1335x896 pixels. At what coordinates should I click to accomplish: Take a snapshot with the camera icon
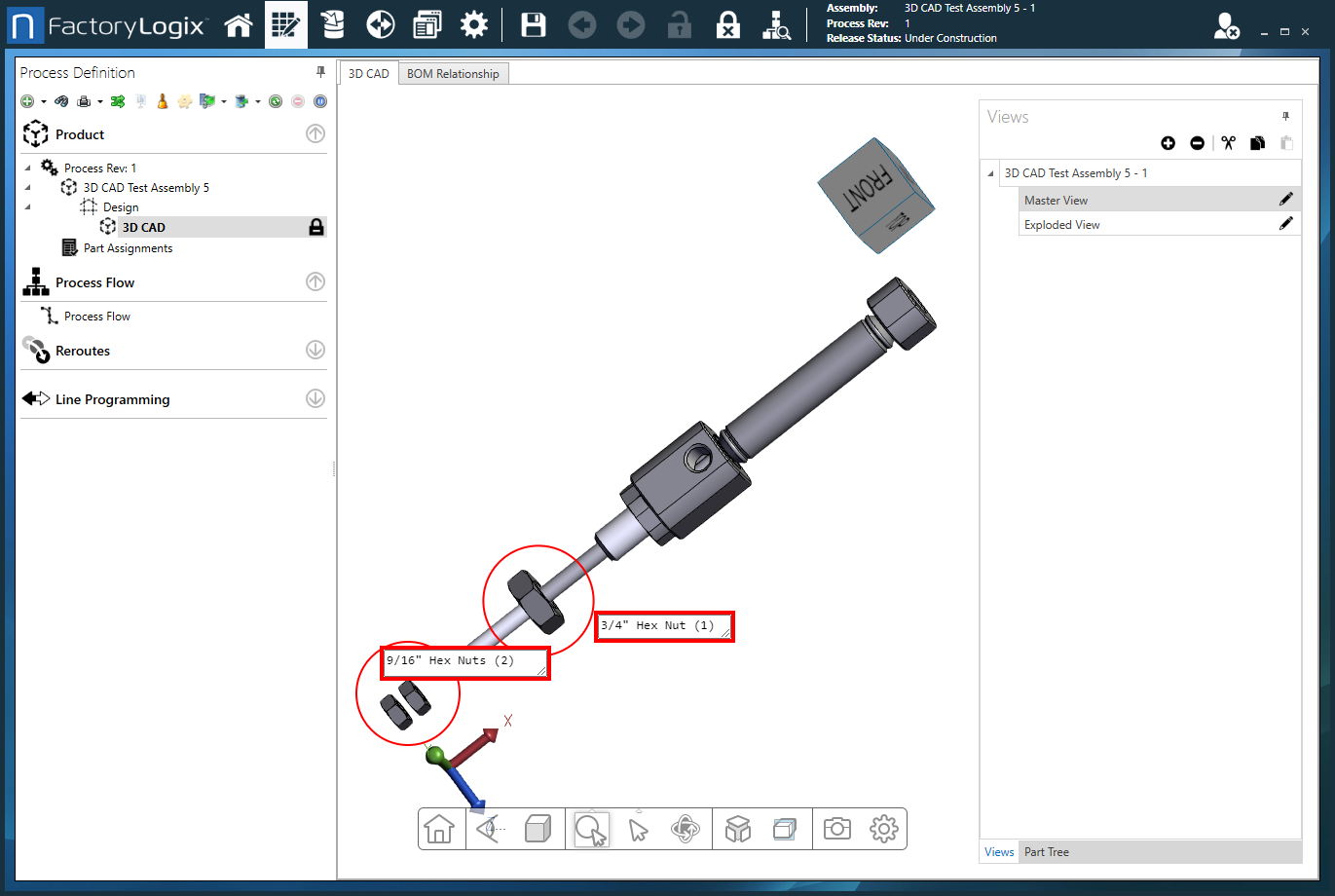point(836,829)
